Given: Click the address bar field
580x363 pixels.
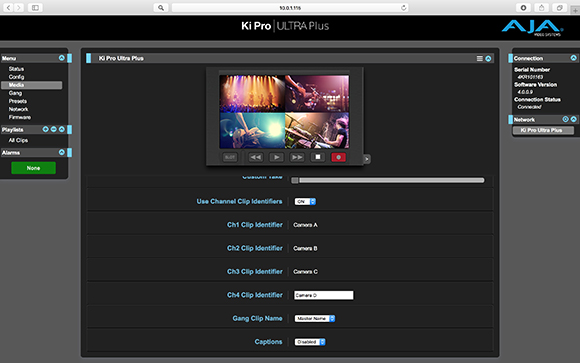Looking at the screenshot, I should [x=290, y=7].
